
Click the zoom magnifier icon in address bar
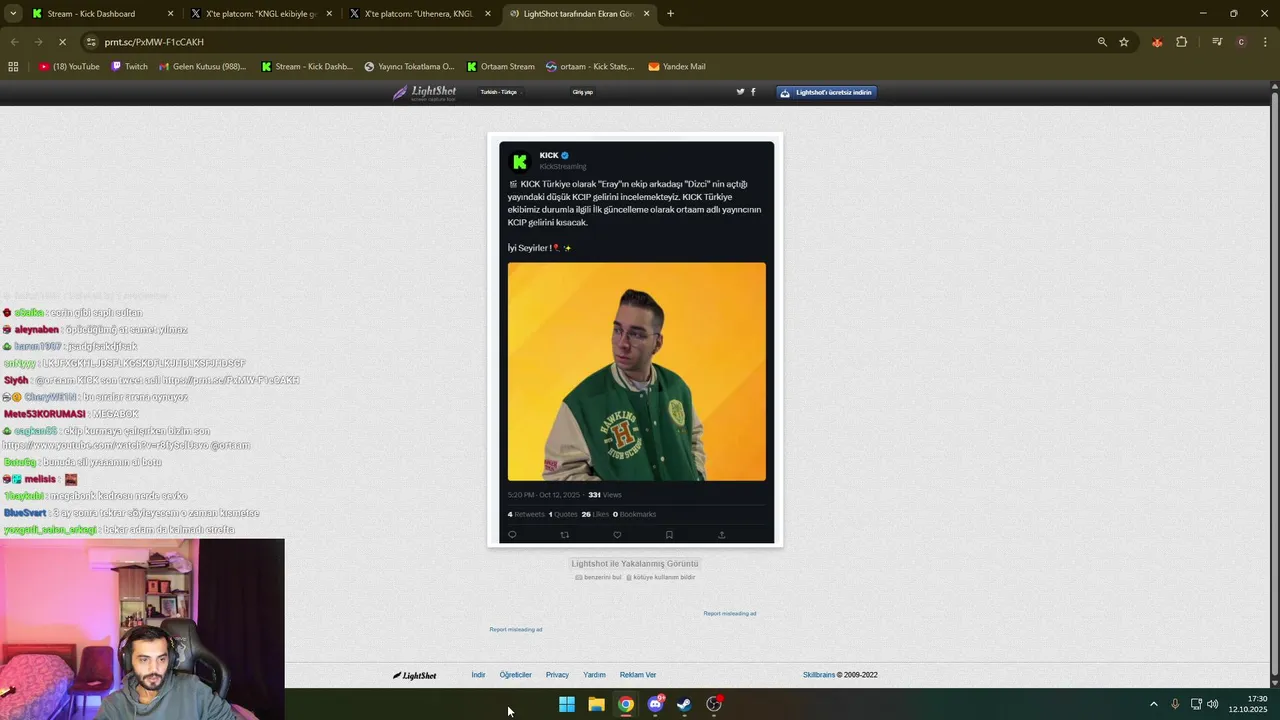click(1102, 42)
